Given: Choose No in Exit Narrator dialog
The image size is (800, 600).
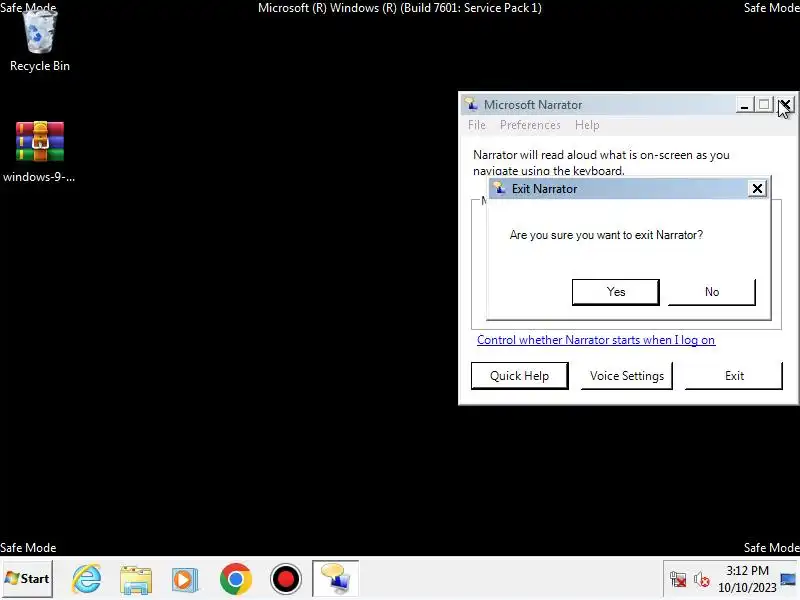Looking at the screenshot, I should pyautogui.click(x=712, y=292).
